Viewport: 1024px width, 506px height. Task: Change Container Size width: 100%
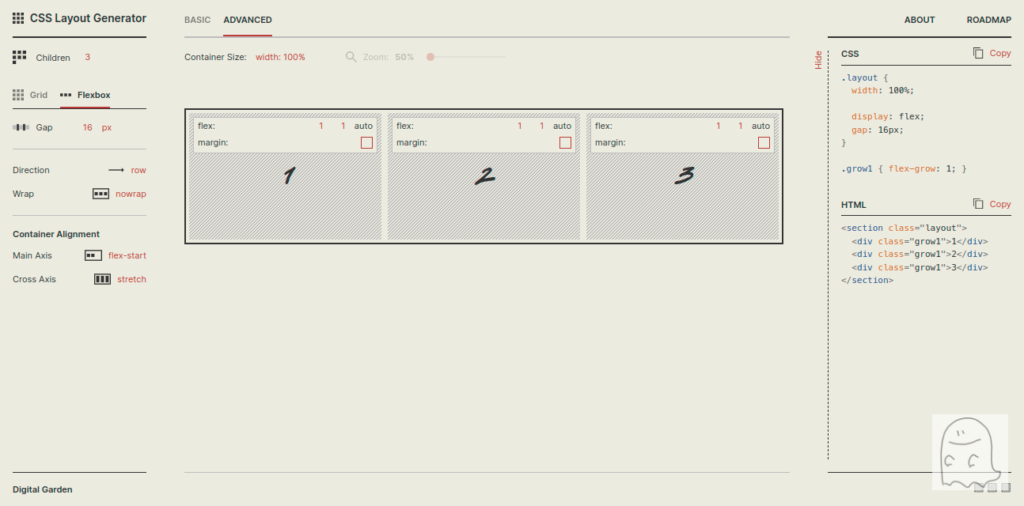pos(280,57)
